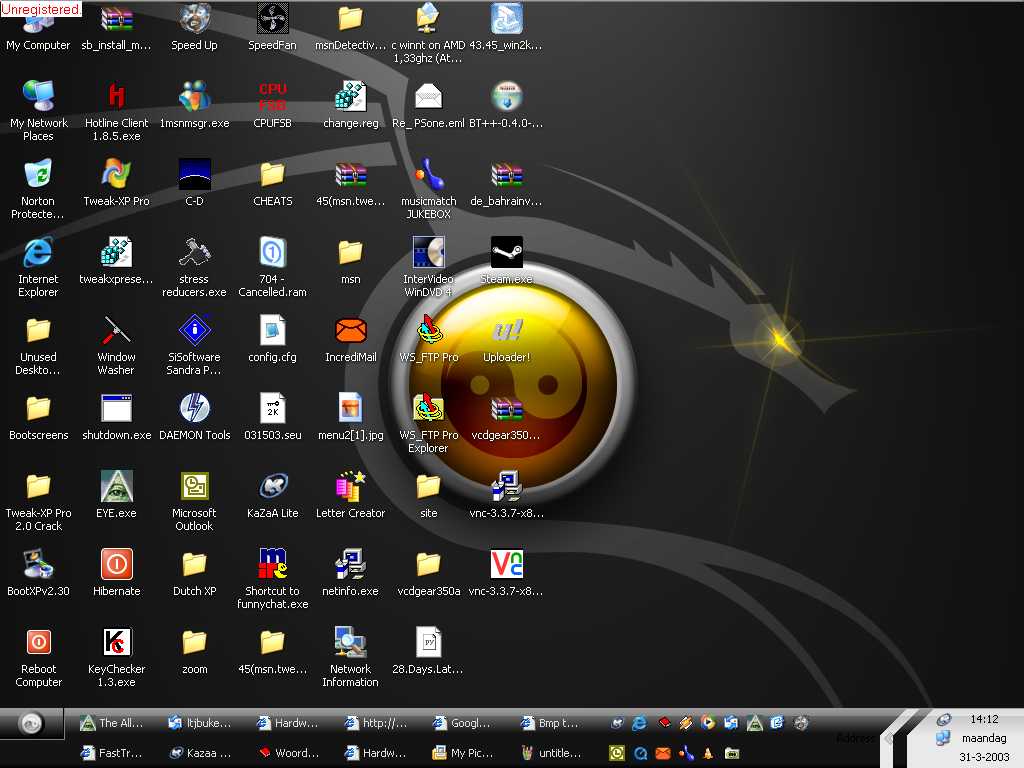
Task: Select the shutdown.exe icon
Action: coord(116,409)
